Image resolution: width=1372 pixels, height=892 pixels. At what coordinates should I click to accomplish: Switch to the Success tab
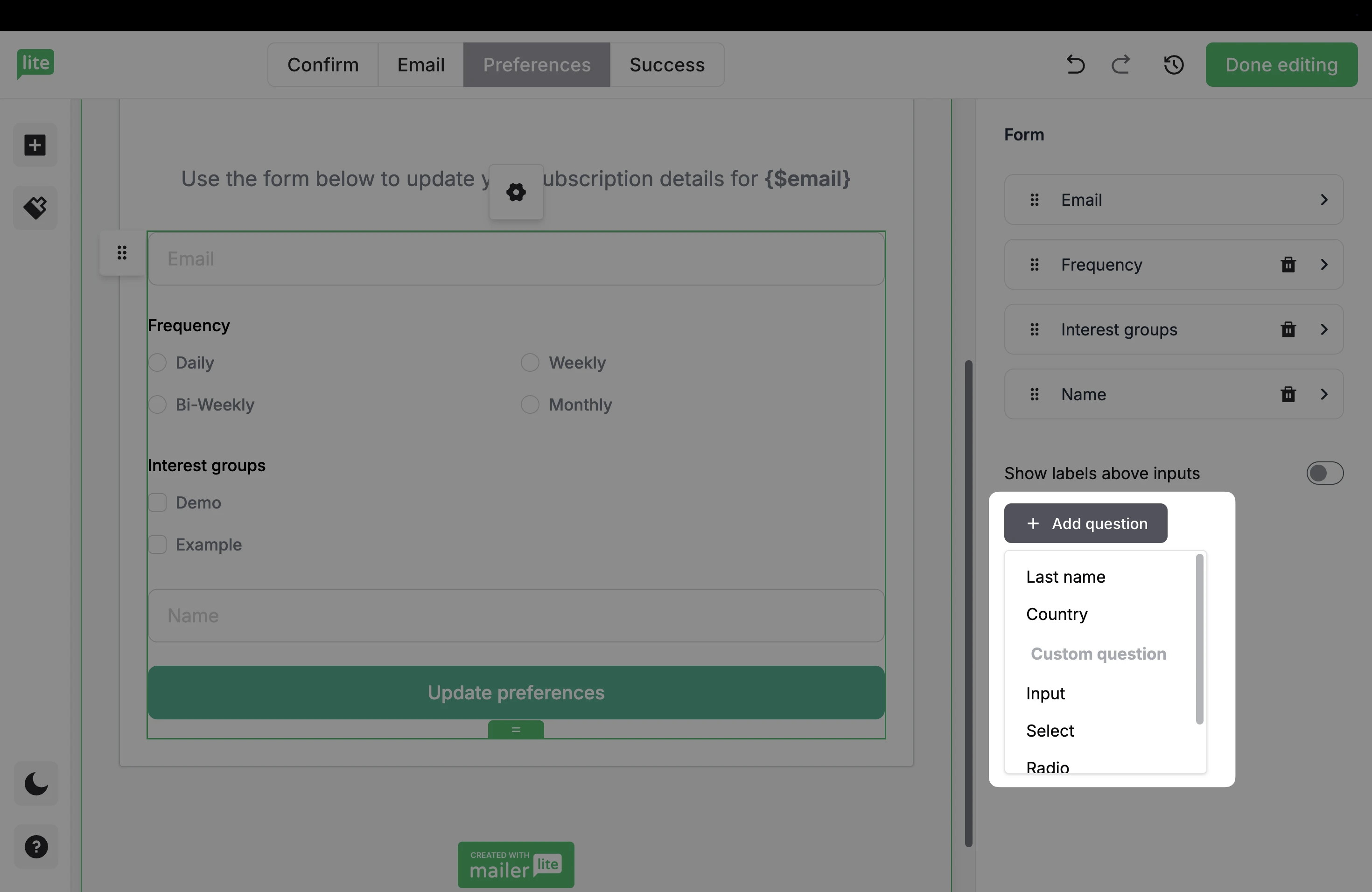[x=666, y=64]
